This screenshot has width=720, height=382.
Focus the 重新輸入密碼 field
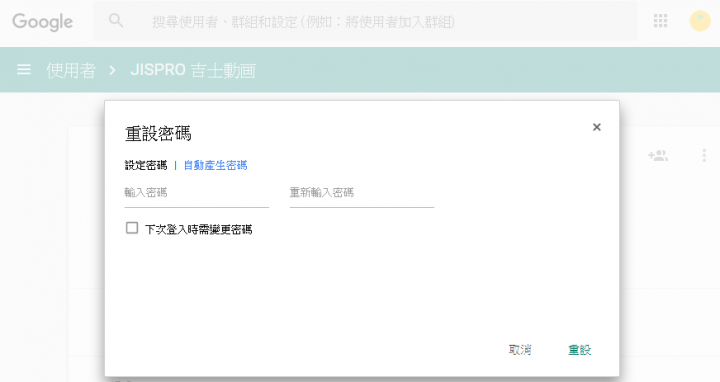pos(362,194)
